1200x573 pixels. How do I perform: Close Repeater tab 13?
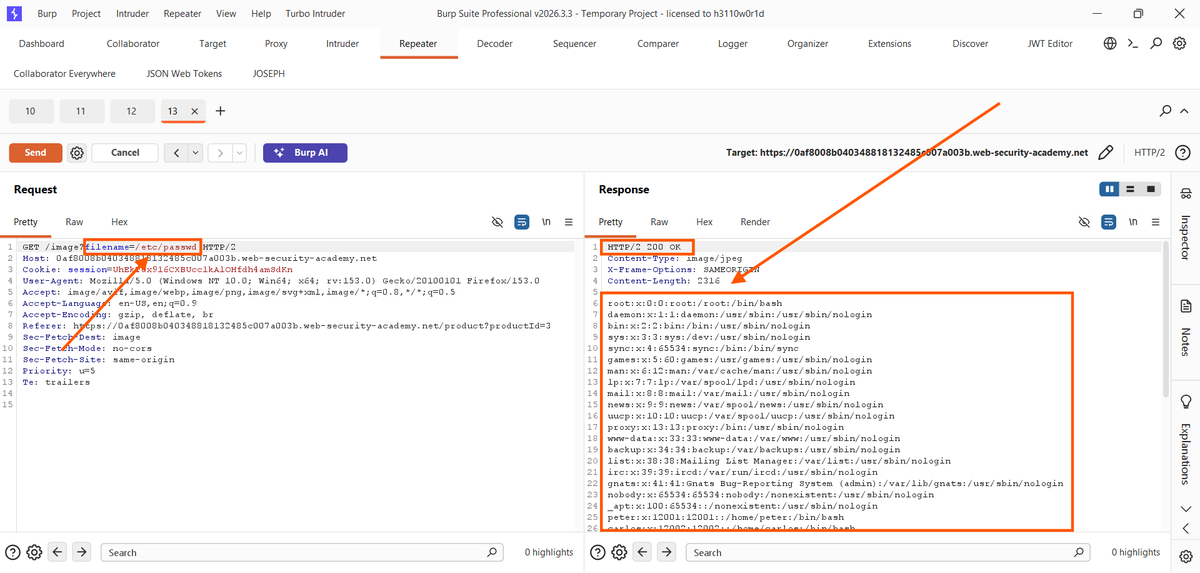(195, 111)
